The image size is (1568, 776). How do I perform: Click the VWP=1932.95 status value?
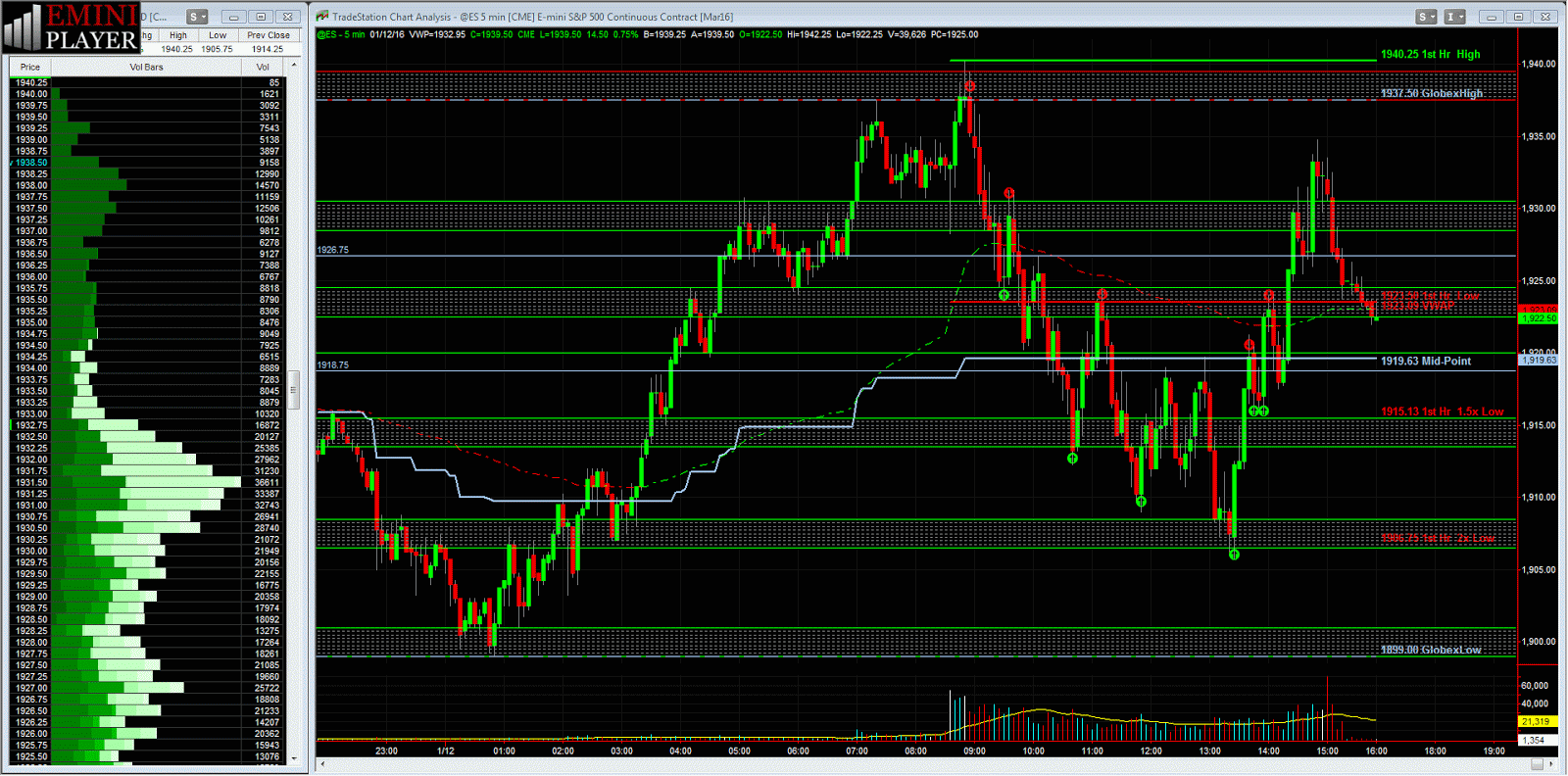click(437, 34)
